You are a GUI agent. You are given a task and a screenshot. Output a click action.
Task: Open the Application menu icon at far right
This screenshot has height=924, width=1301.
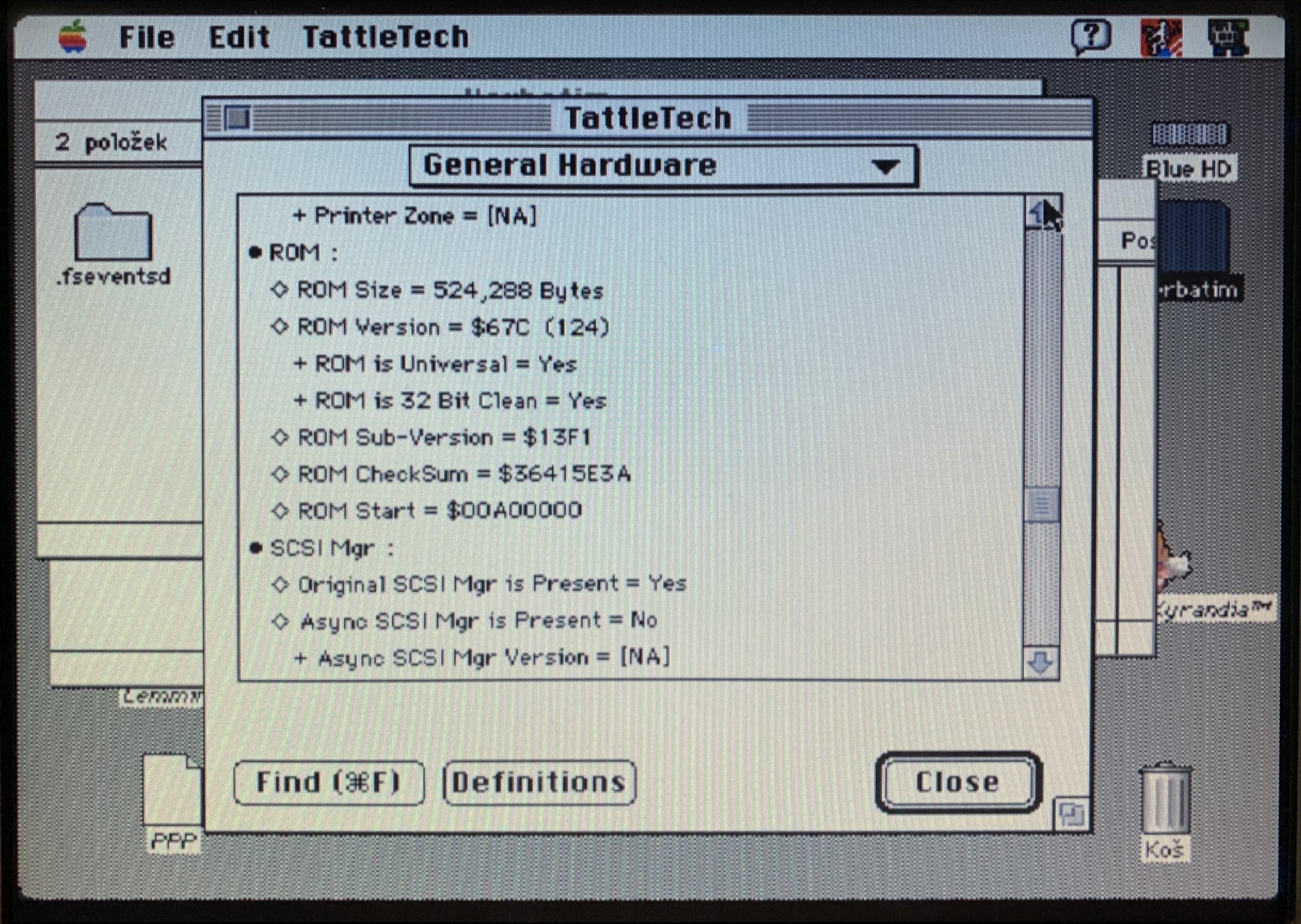click(1229, 38)
